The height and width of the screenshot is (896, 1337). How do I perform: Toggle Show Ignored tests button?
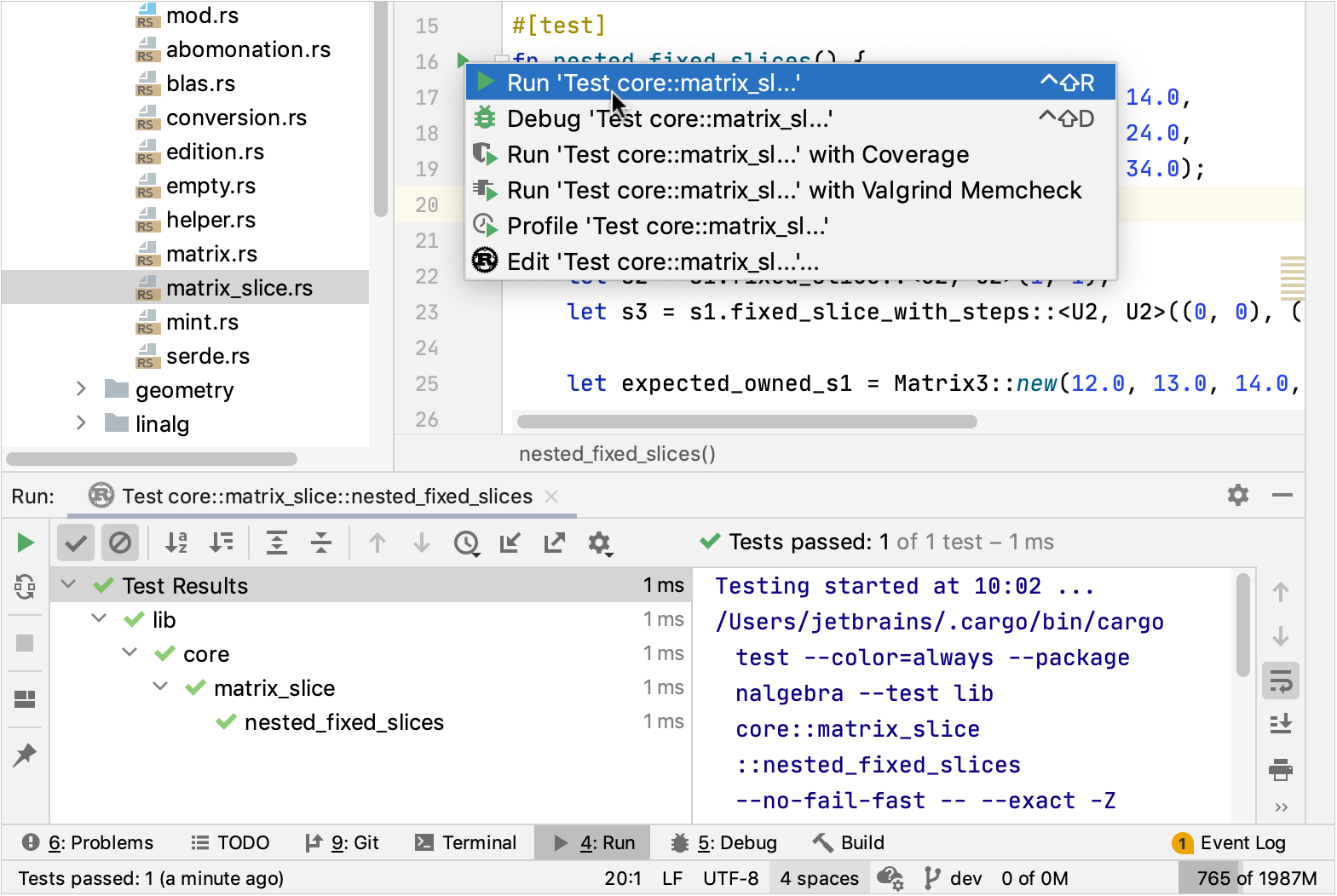pyautogui.click(x=120, y=543)
